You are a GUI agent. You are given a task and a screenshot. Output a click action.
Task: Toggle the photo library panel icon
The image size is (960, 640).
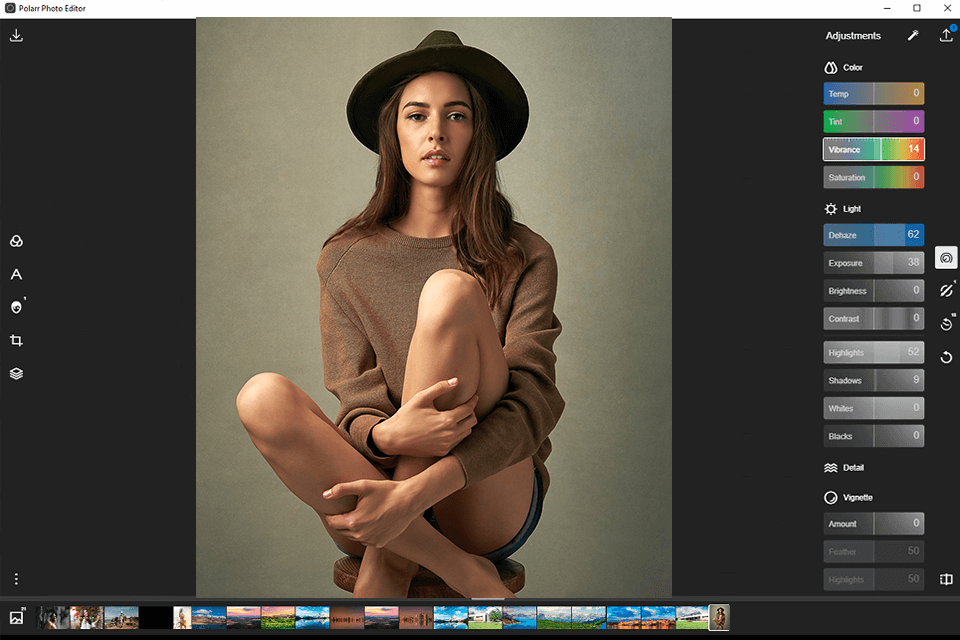point(17,617)
